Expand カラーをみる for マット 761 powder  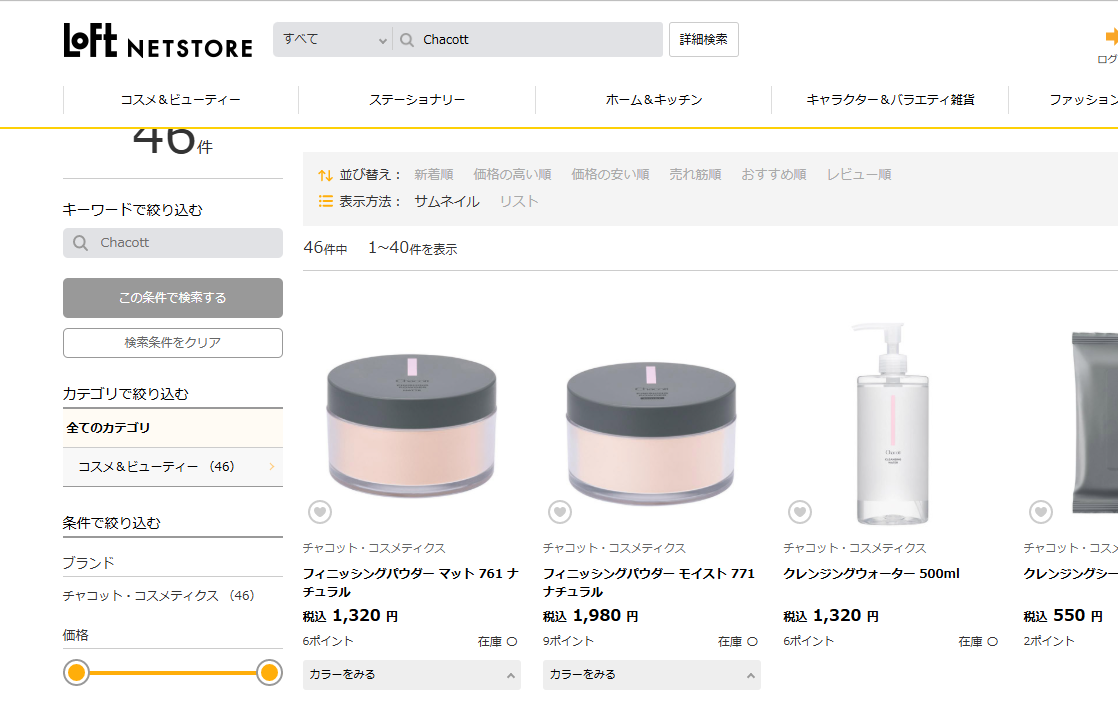pyautogui.click(x=411, y=674)
